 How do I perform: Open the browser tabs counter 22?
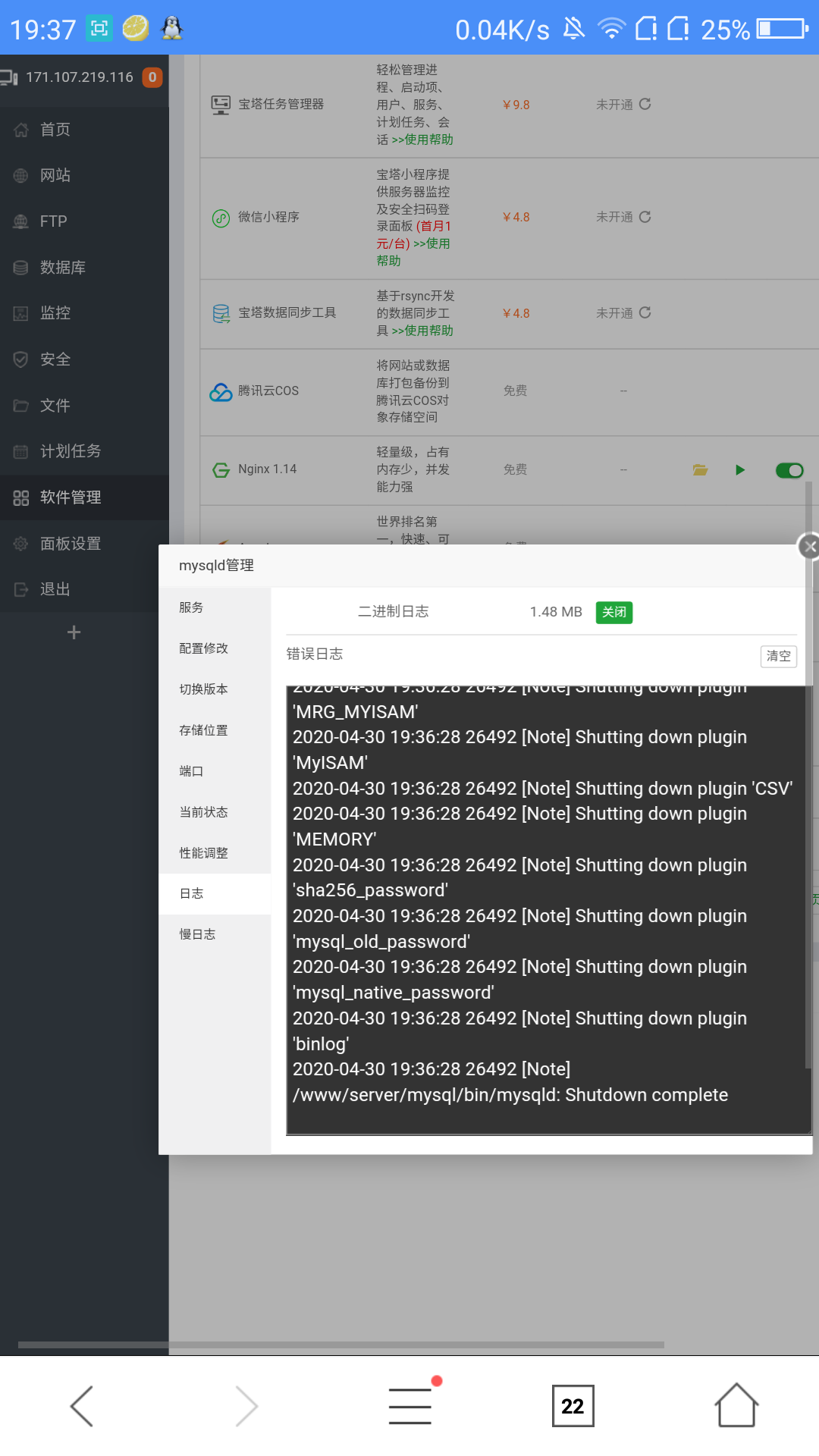click(x=573, y=1406)
